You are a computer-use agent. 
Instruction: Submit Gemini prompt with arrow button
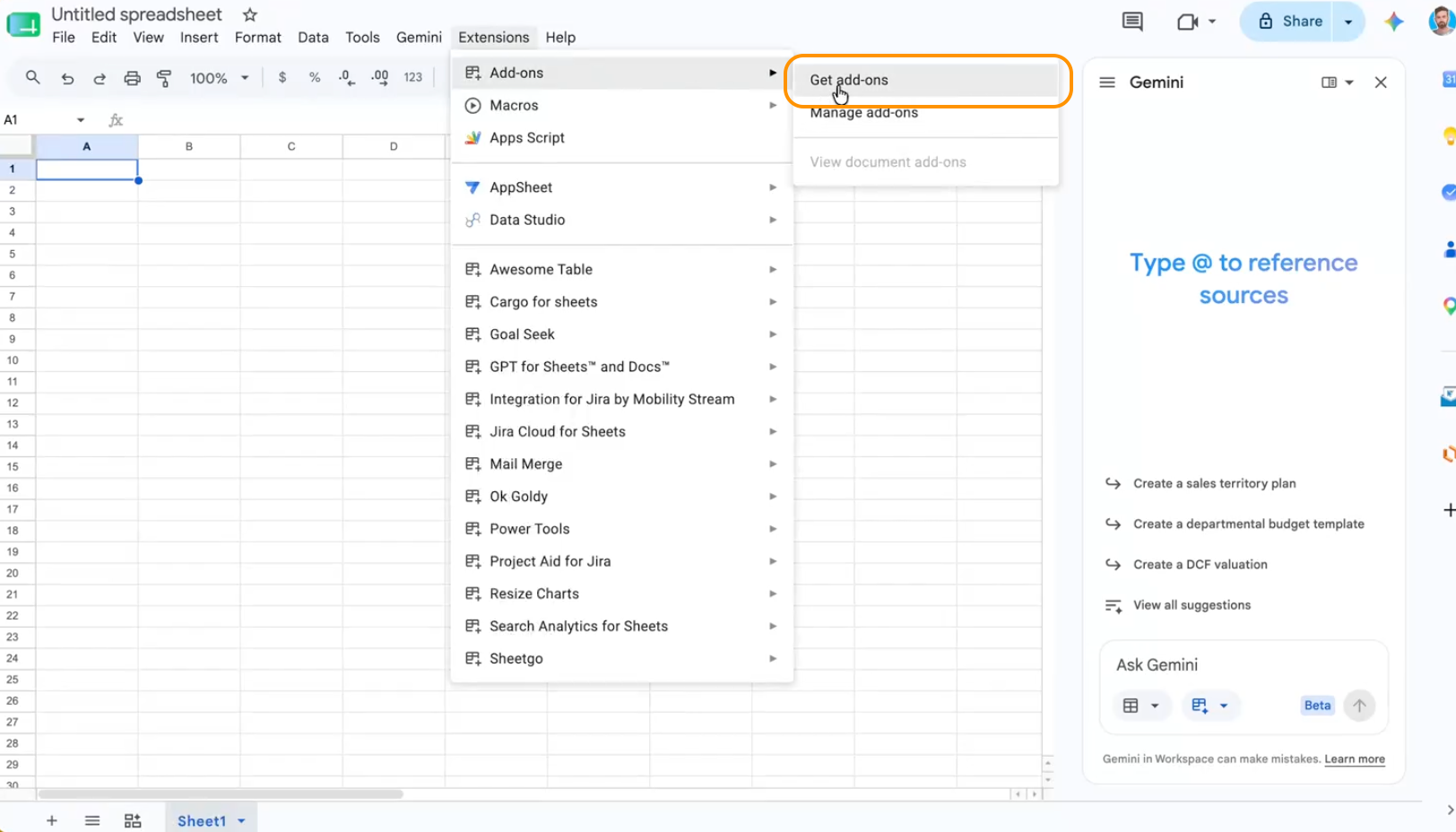1359,706
